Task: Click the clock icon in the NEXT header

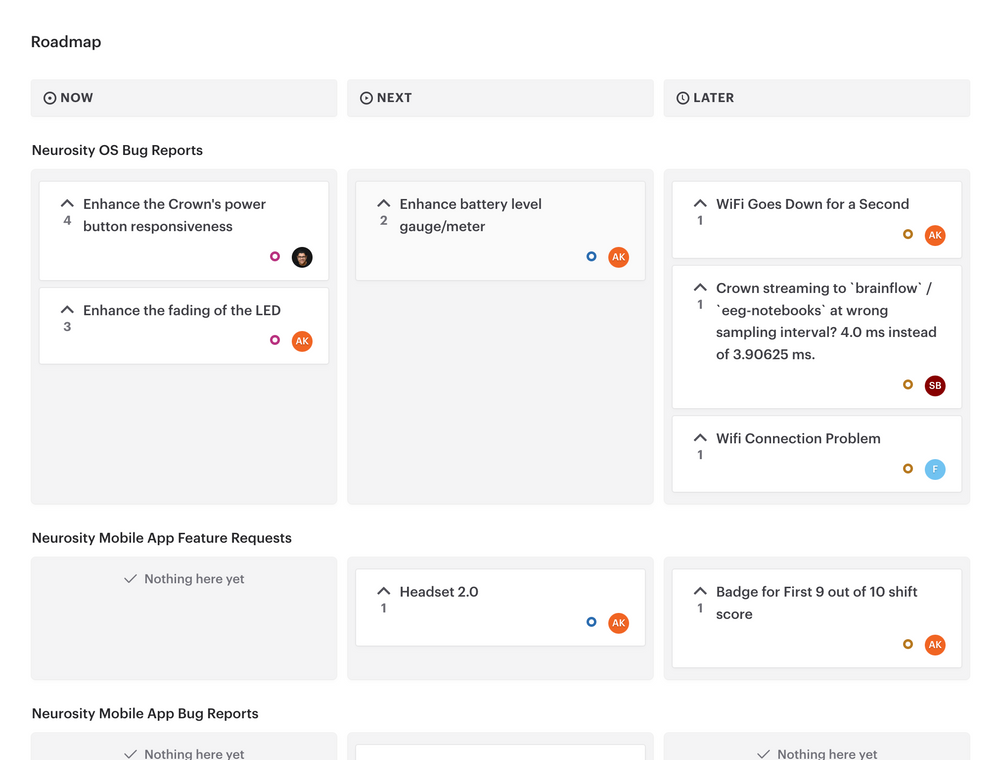Action: [365, 97]
